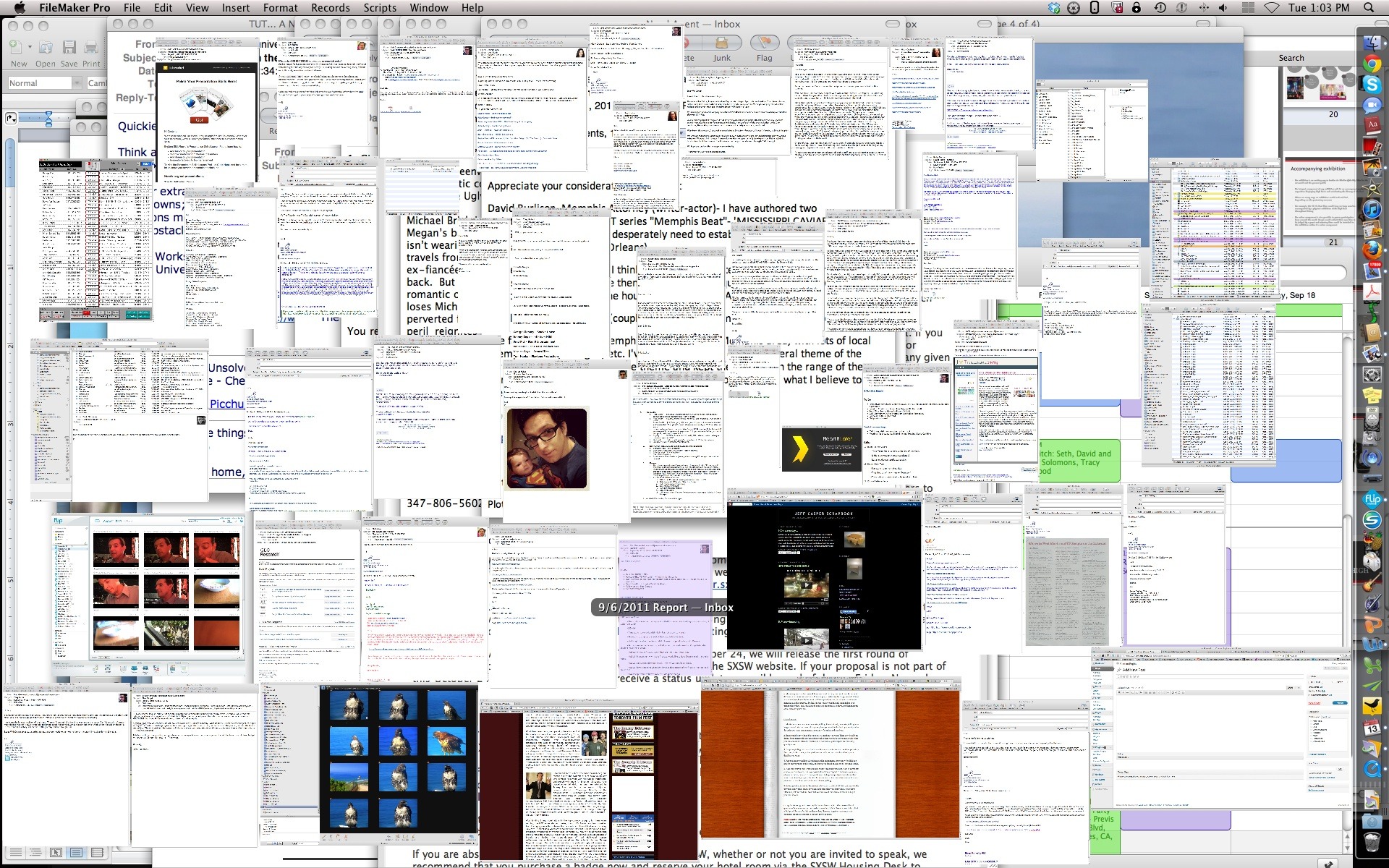Viewport: 1389px width, 868px height.
Task: Click the Print toolbar icon
Action: pos(91,48)
